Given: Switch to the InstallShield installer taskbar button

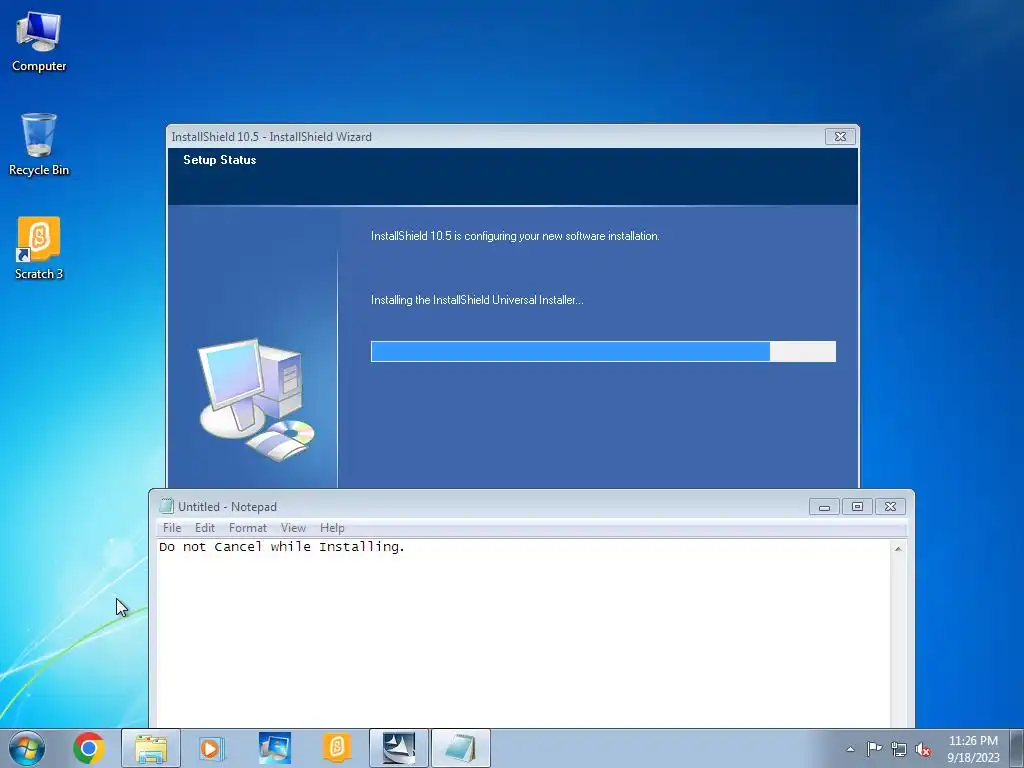Looking at the screenshot, I should (399, 748).
